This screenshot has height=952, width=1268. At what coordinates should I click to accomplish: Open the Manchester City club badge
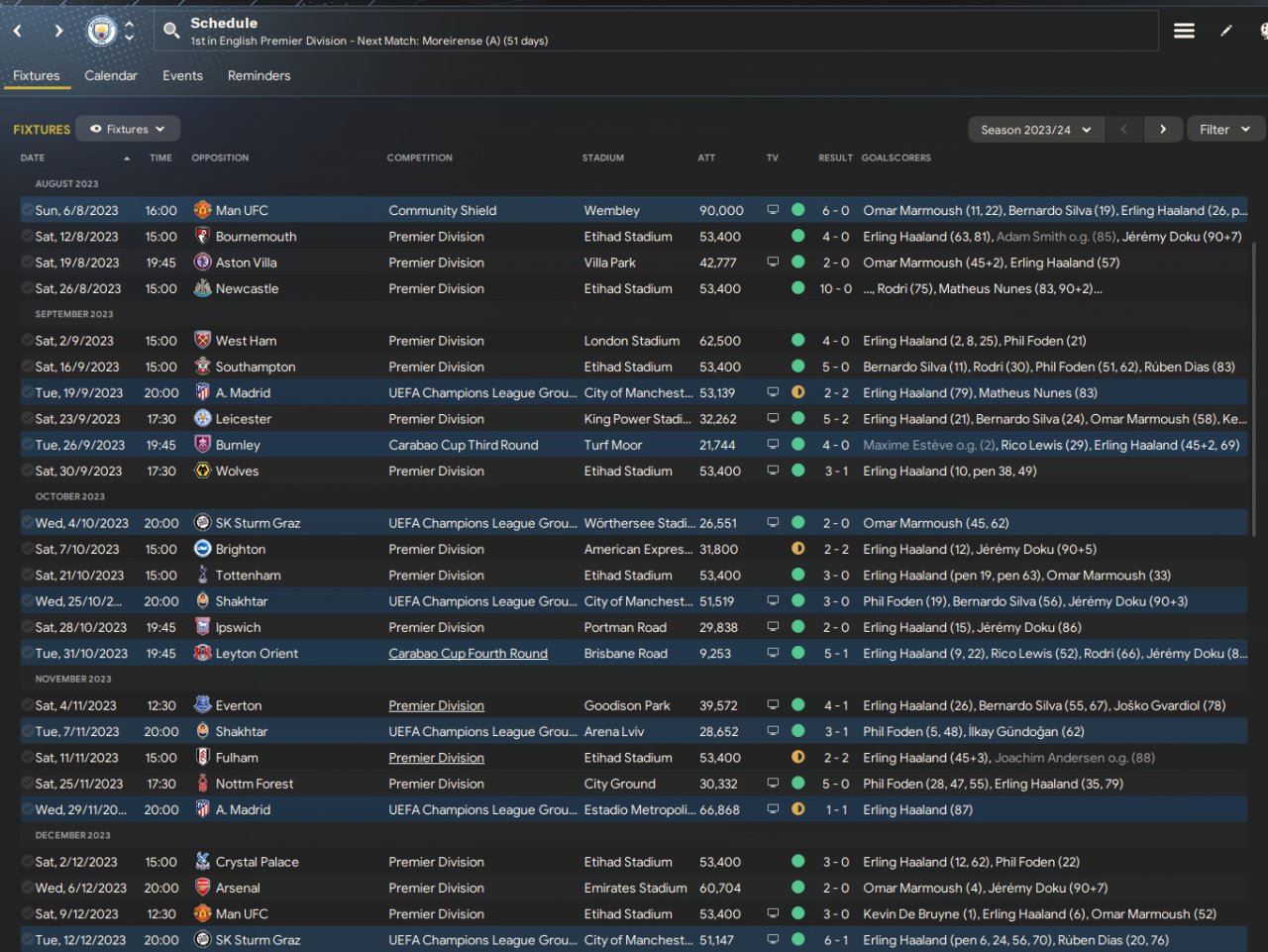[x=101, y=31]
